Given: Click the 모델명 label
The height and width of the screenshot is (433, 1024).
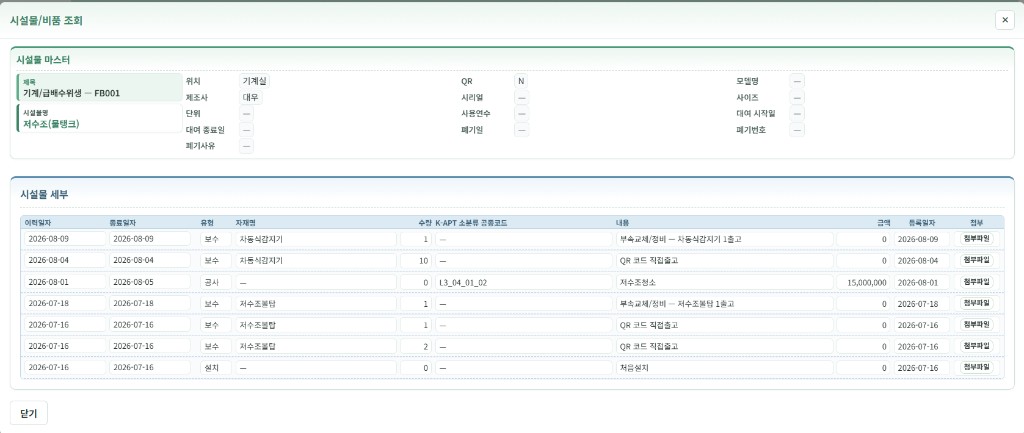Looking at the screenshot, I should coord(747,82).
